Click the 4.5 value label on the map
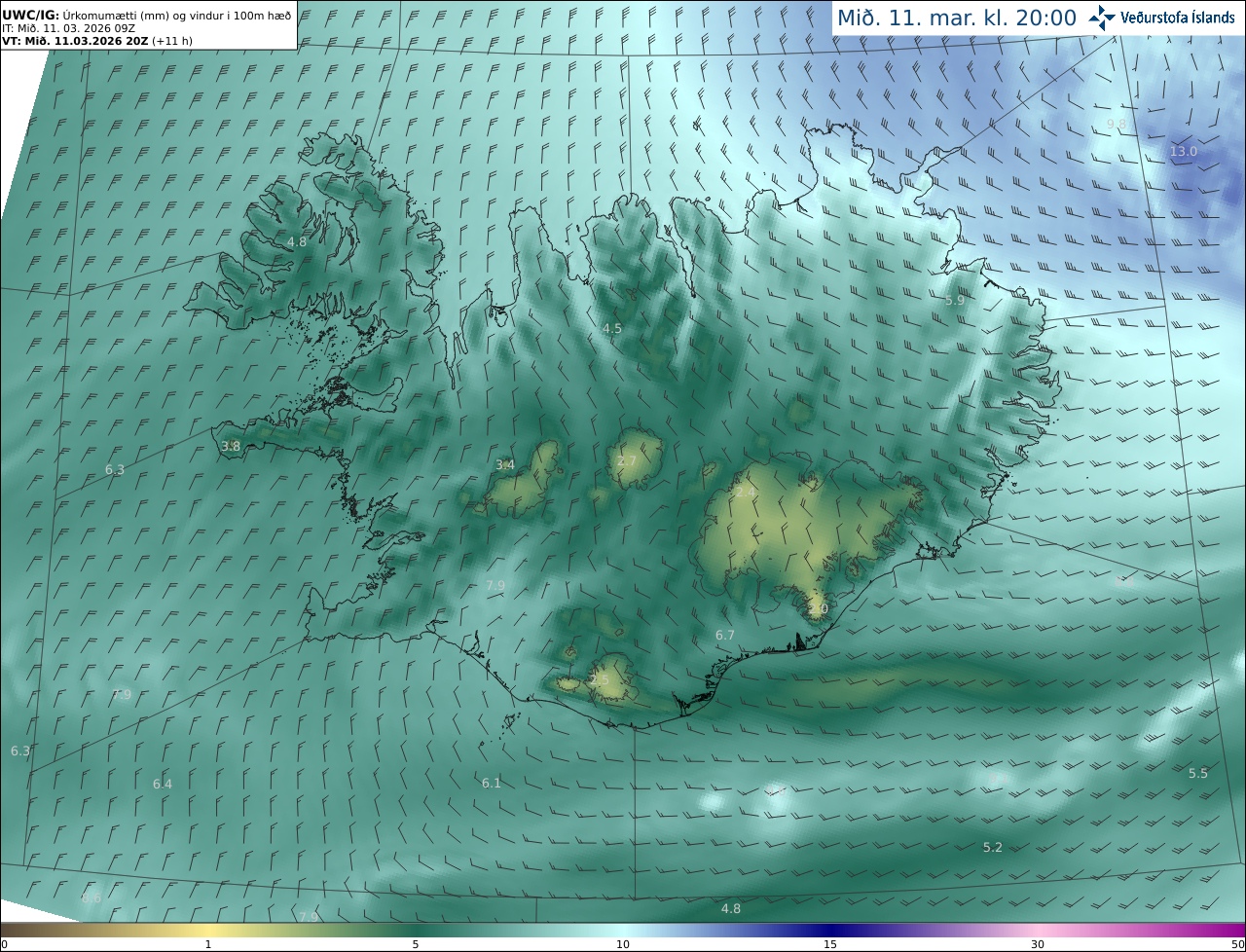This screenshot has height=952, width=1246. point(612,329)
